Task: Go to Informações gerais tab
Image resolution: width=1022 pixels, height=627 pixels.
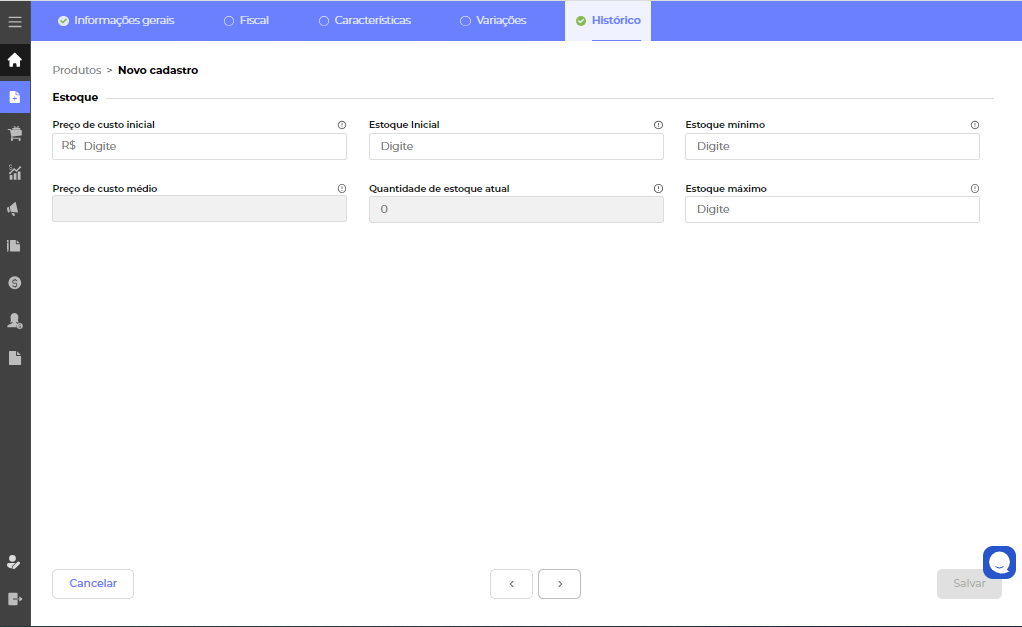Action: point(116,20)
